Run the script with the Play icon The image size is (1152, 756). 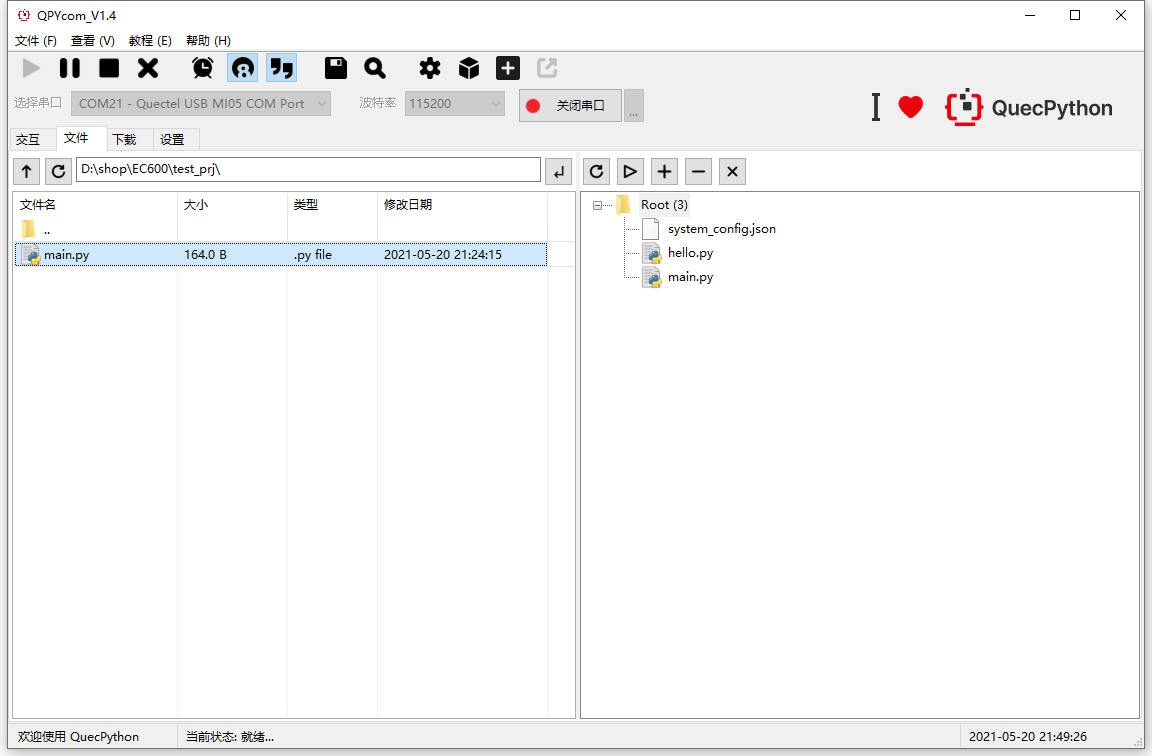click(31, 68)
